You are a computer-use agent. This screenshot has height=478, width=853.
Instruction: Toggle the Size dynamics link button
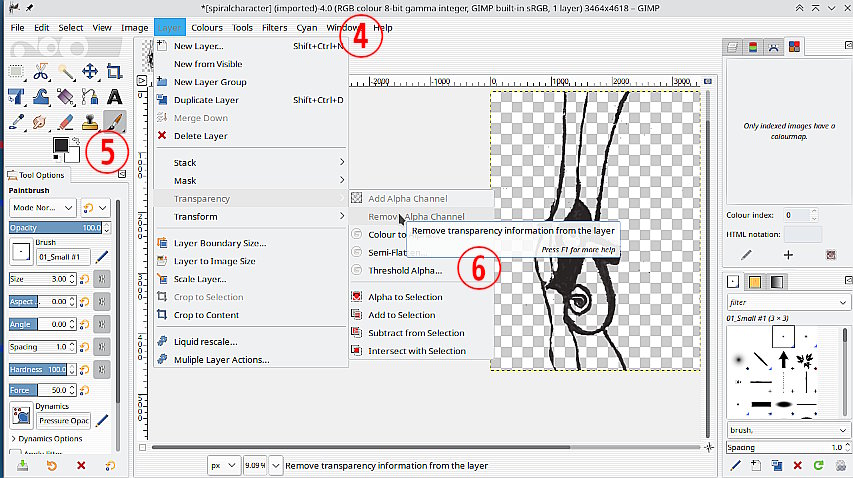click(102, 279)
